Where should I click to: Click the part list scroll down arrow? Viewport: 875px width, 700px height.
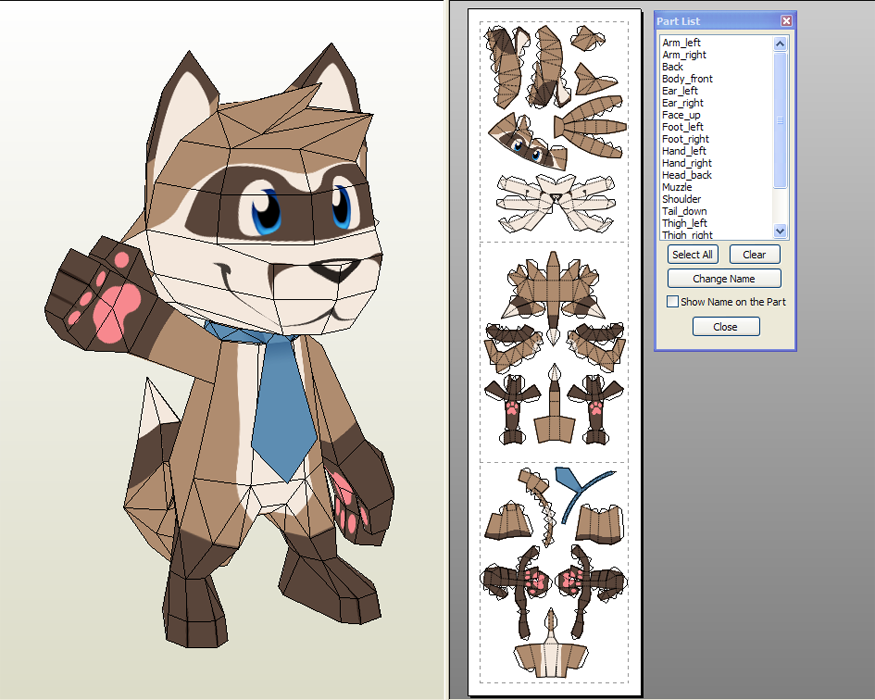click(780, 231)
